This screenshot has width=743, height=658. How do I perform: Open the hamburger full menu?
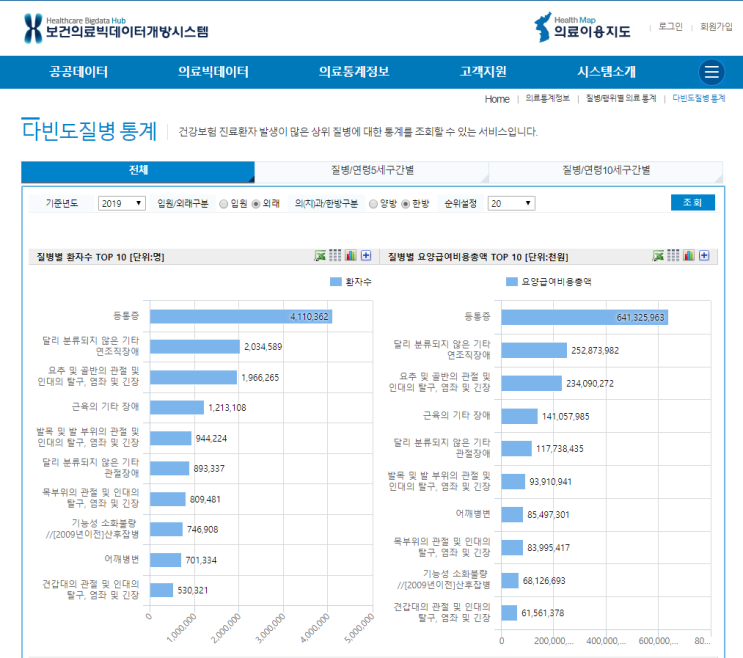click(711, 72)
